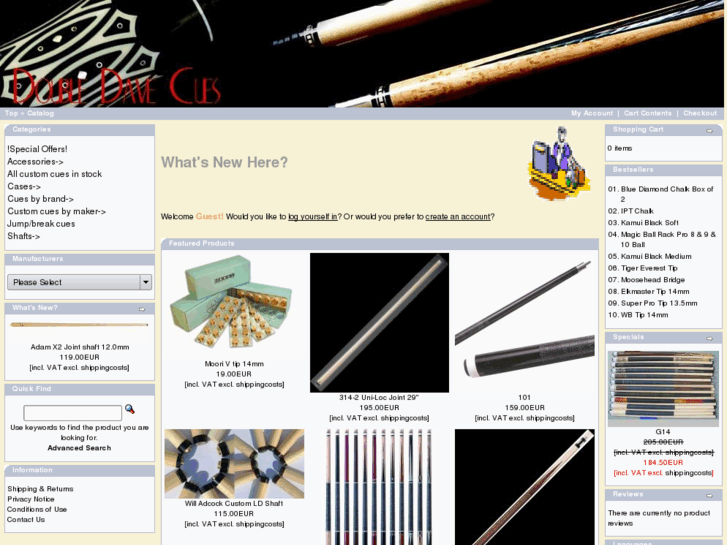Viewport: 727px width, 545px height.
Task: Open the 314-2 Uni-Loc Joint shaft image
Action: [x=379, y=322]
